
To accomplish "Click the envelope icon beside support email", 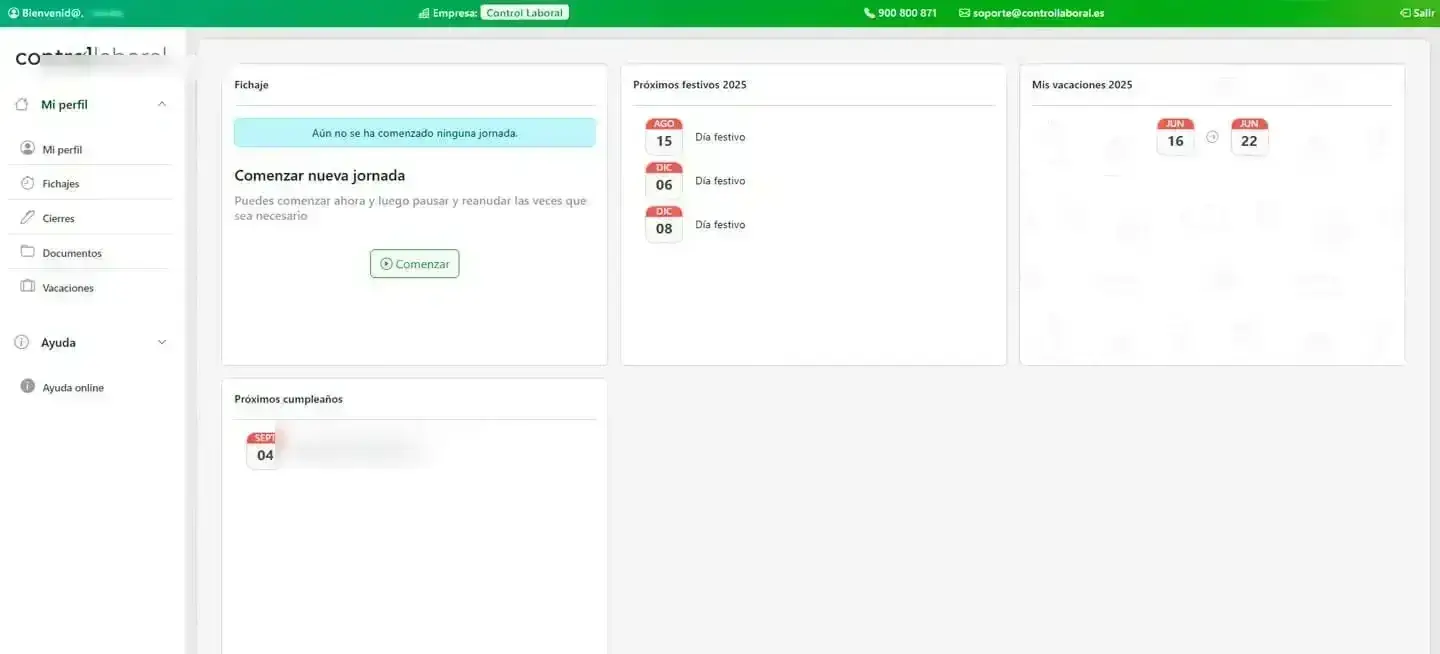I will tap(964, 13).
